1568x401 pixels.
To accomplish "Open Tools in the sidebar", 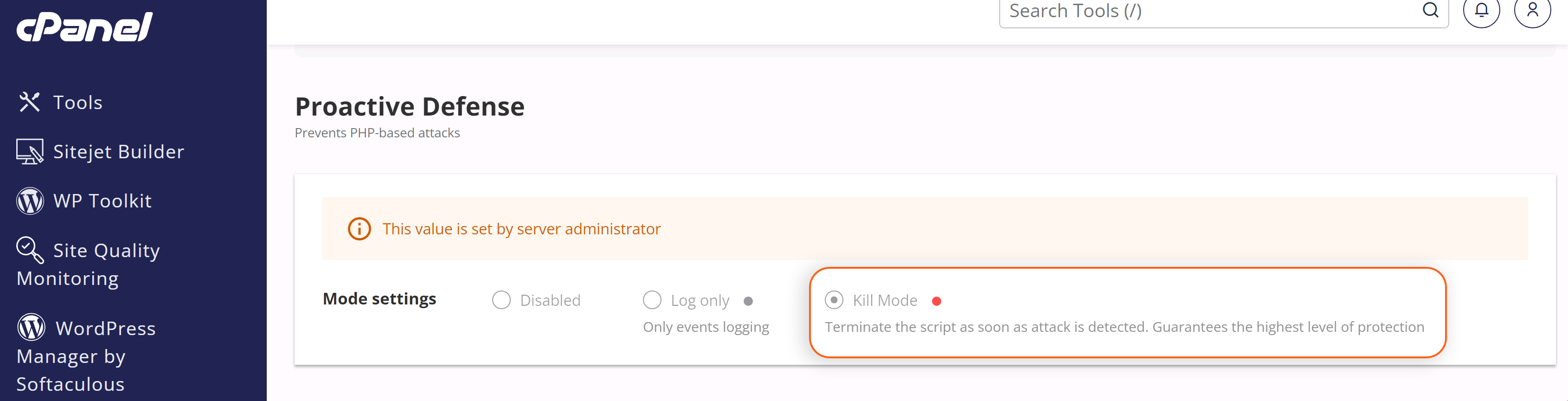I will 77,103.
